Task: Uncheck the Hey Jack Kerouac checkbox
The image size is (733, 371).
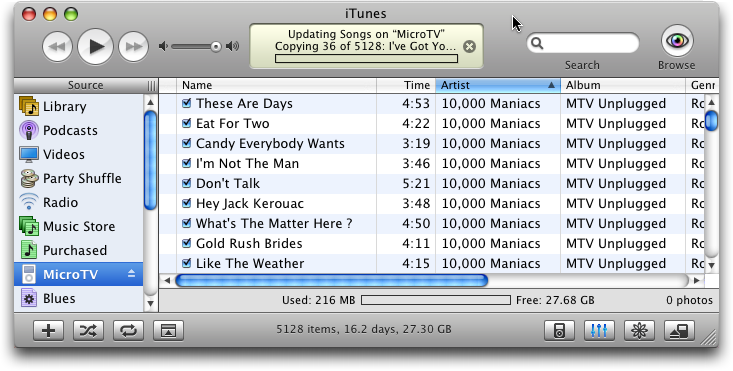Action: tap(187, 203)
